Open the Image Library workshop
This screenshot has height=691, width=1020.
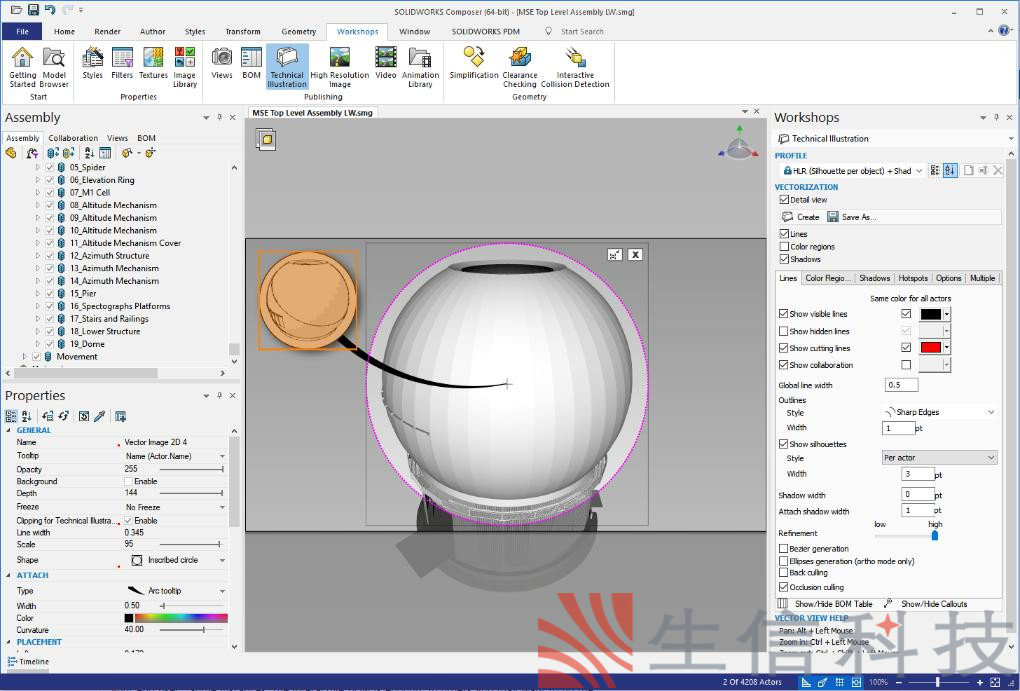pos(185,67)
